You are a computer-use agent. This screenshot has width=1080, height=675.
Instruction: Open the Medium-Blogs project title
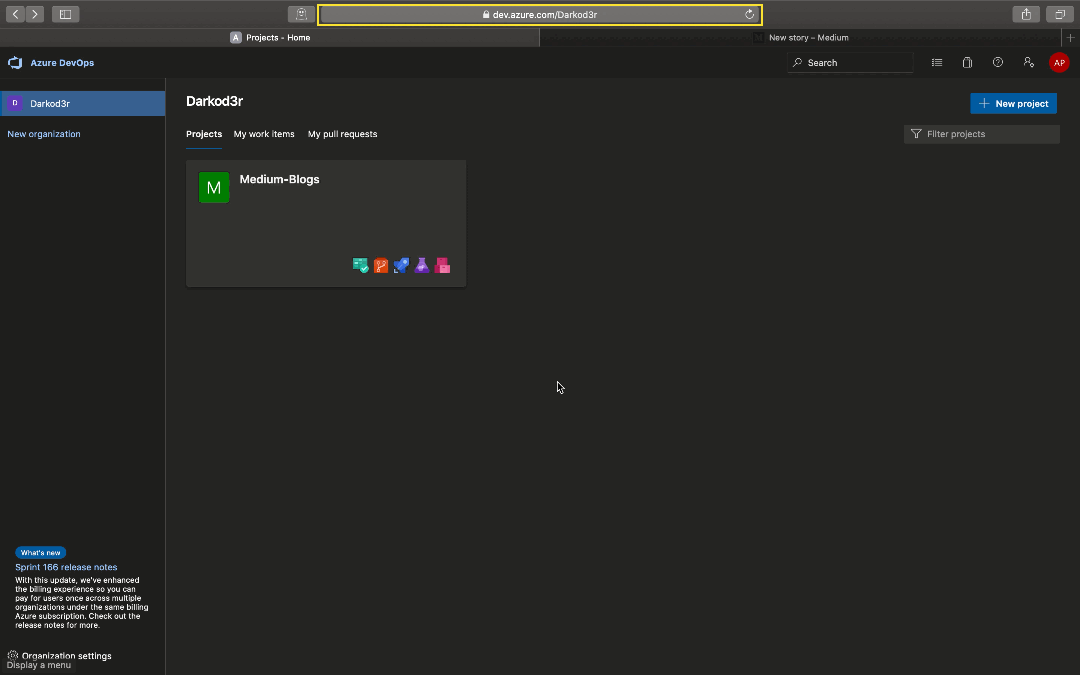[x=279, y=179]
